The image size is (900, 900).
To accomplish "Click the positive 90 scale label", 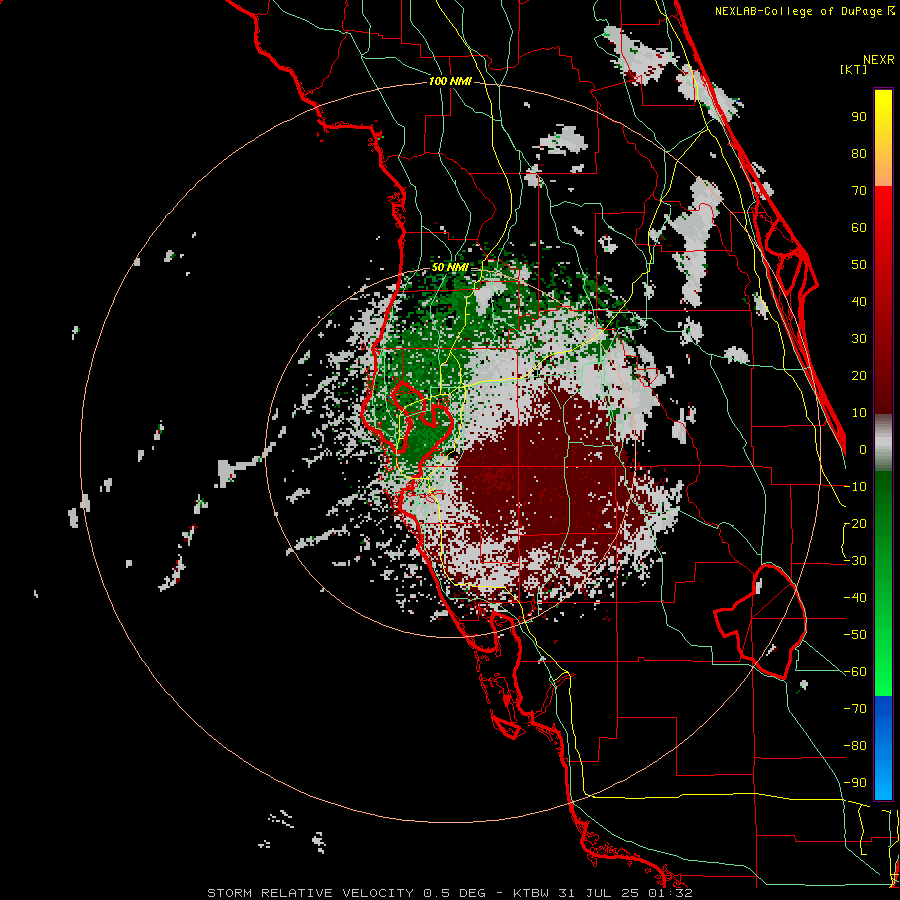I will (x=859, y=117).
